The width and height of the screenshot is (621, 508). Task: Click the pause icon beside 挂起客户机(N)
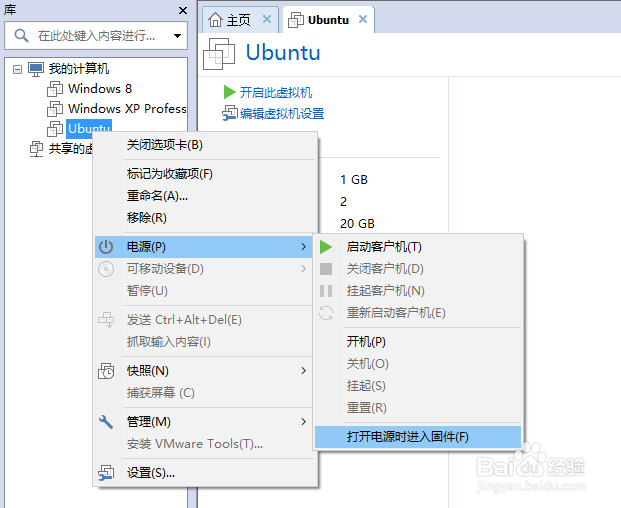tap(326, 291)
